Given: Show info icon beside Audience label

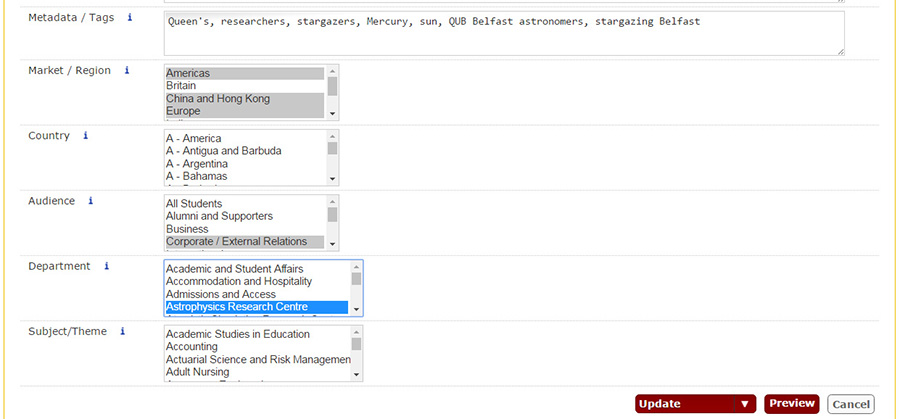Looking at the screenshot, I should pos(90,200).
